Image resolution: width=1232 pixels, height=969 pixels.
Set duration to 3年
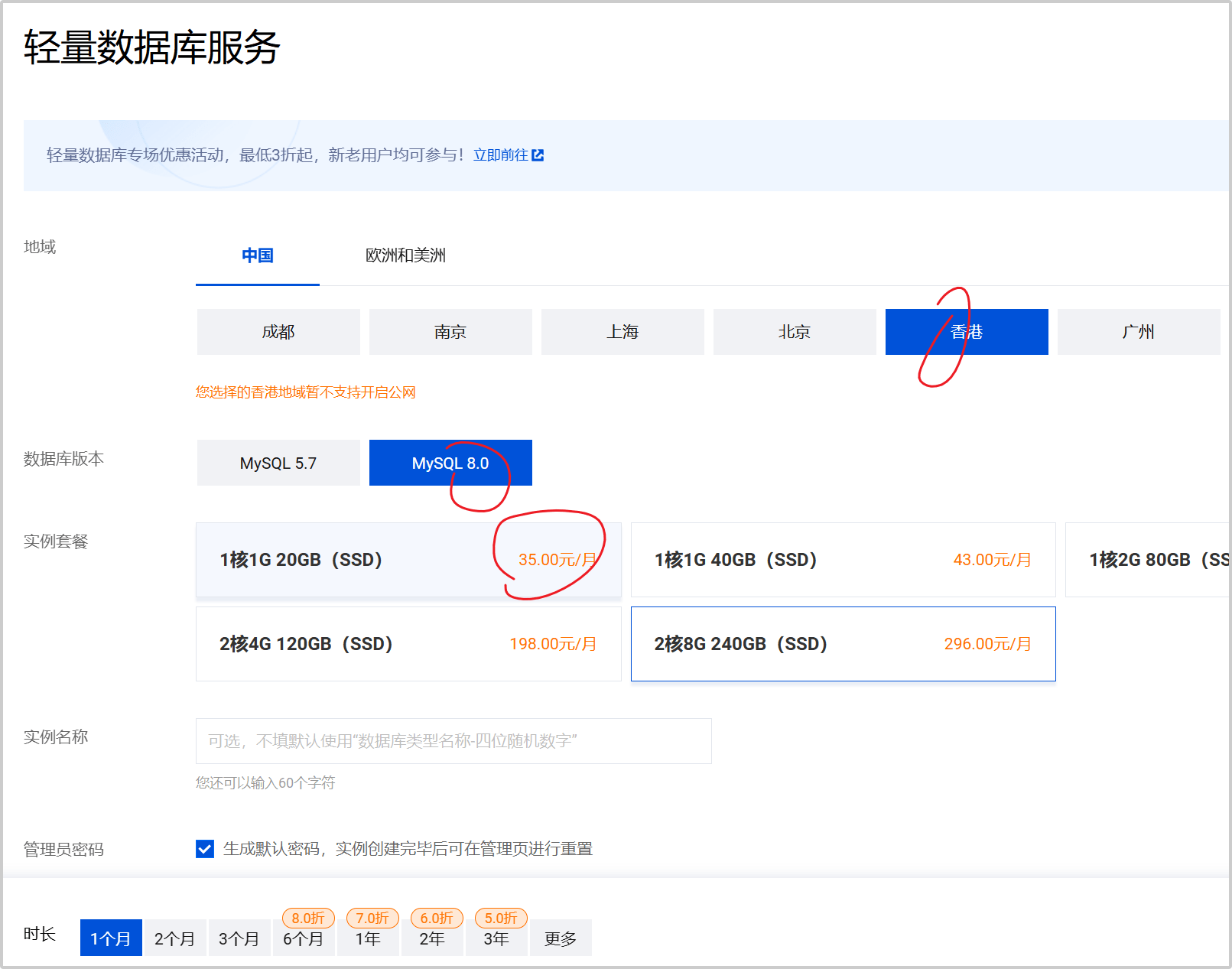coord(496,938)
